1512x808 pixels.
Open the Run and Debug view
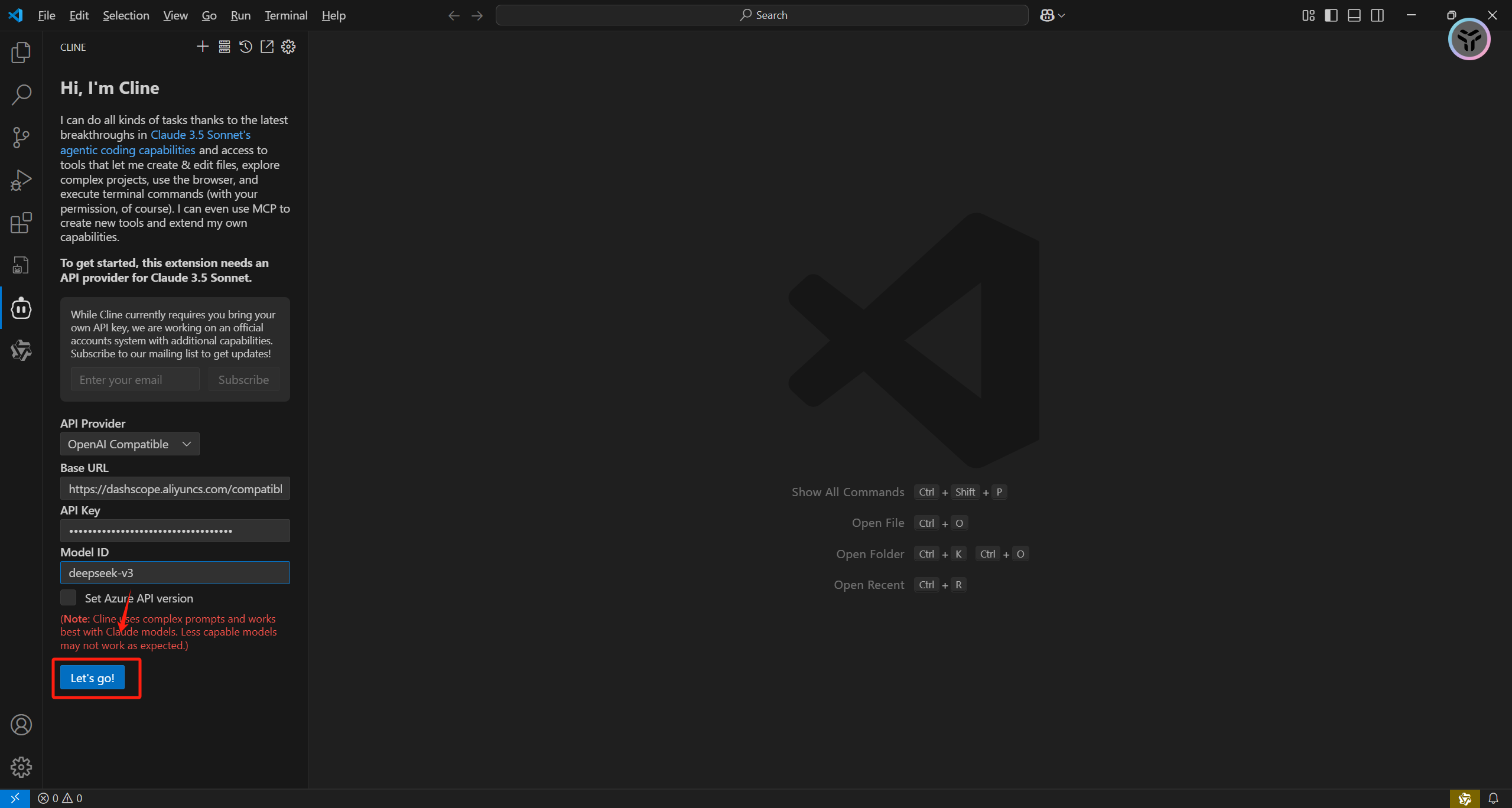[21, 180]
